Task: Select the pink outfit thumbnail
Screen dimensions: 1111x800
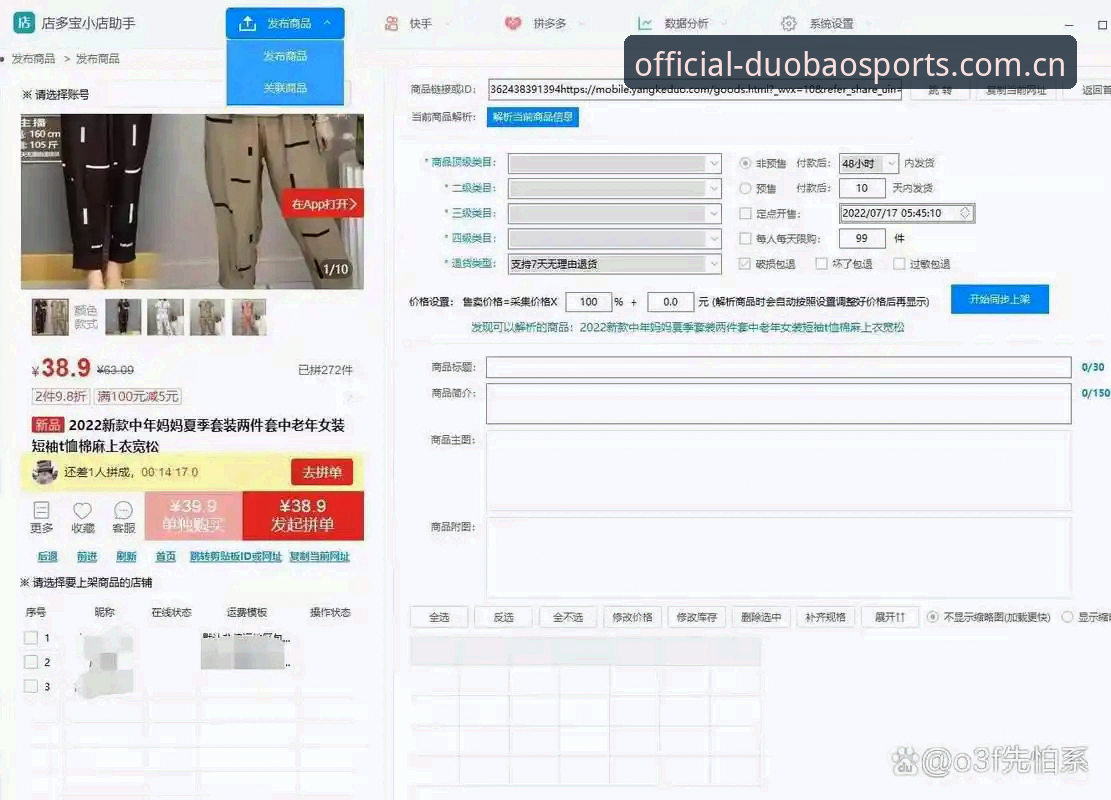Action: click(249, 317)
